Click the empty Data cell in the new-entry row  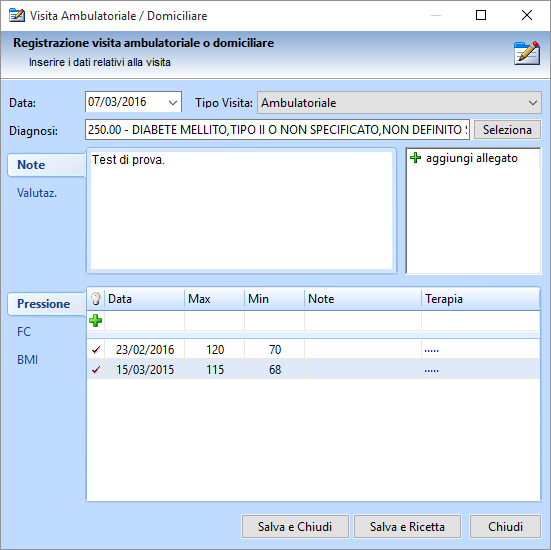click(x=144, y=321)
